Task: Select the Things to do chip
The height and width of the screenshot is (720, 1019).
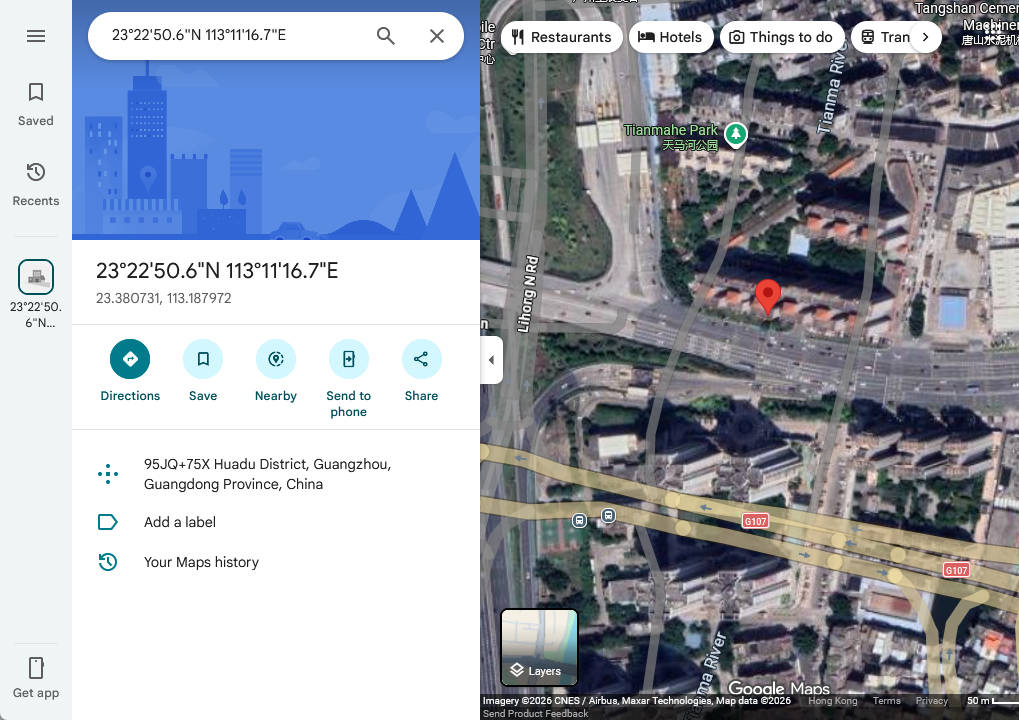Action: (x=780, y=37)
